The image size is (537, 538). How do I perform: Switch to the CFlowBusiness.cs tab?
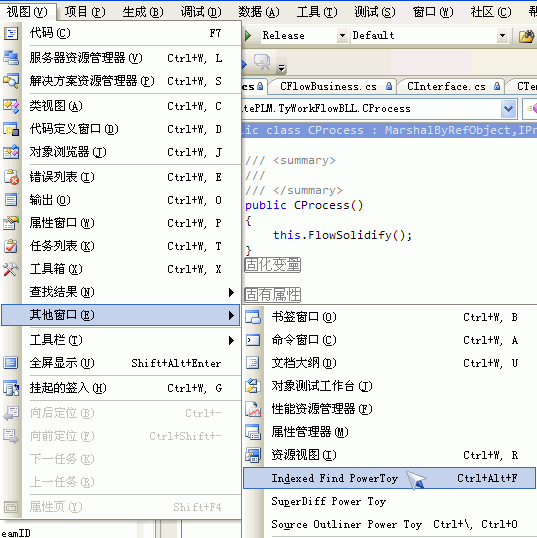[x=332, y=86]
